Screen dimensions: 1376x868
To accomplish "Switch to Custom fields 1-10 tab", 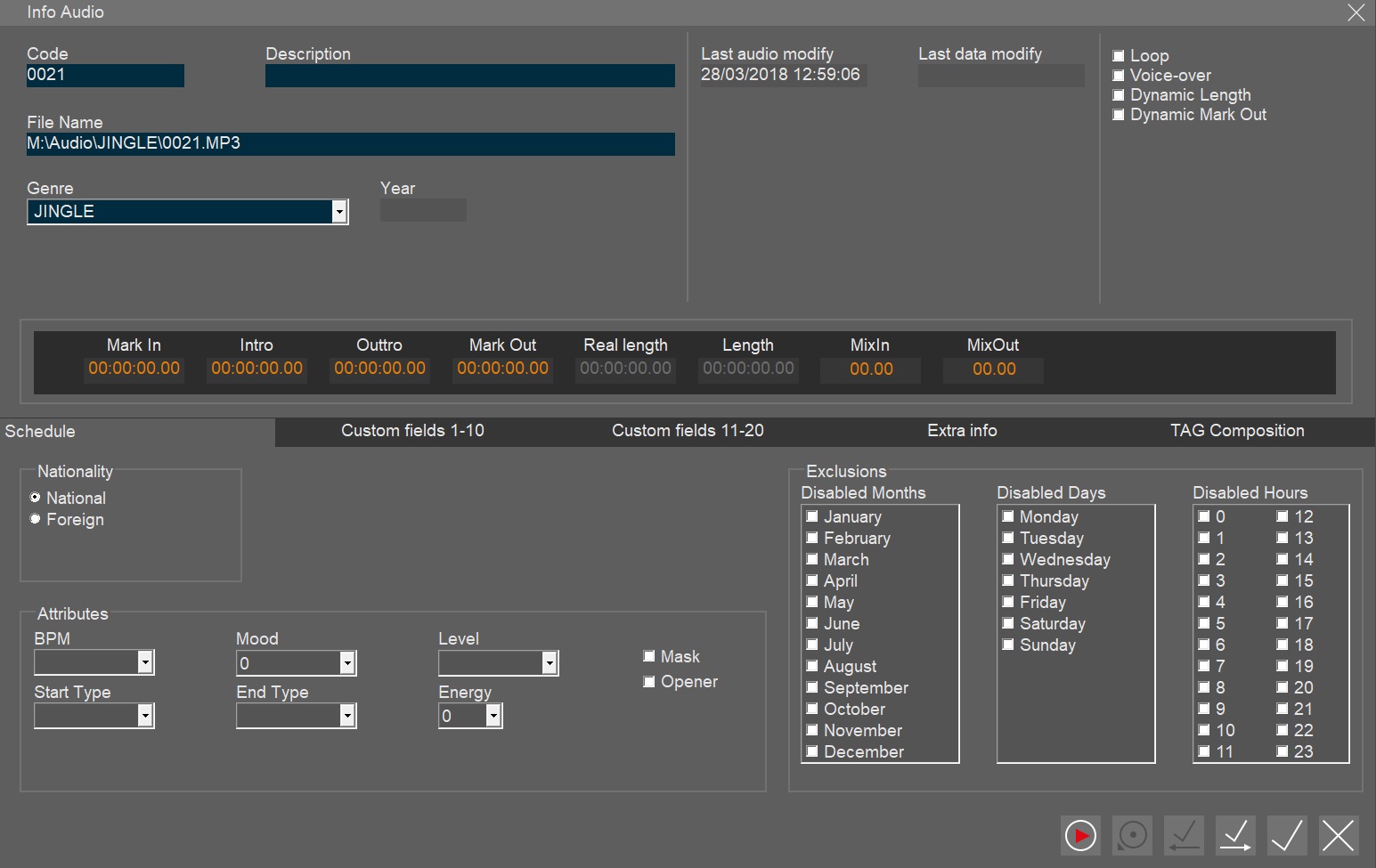I will pyautogui.click(x=412, y=431).
